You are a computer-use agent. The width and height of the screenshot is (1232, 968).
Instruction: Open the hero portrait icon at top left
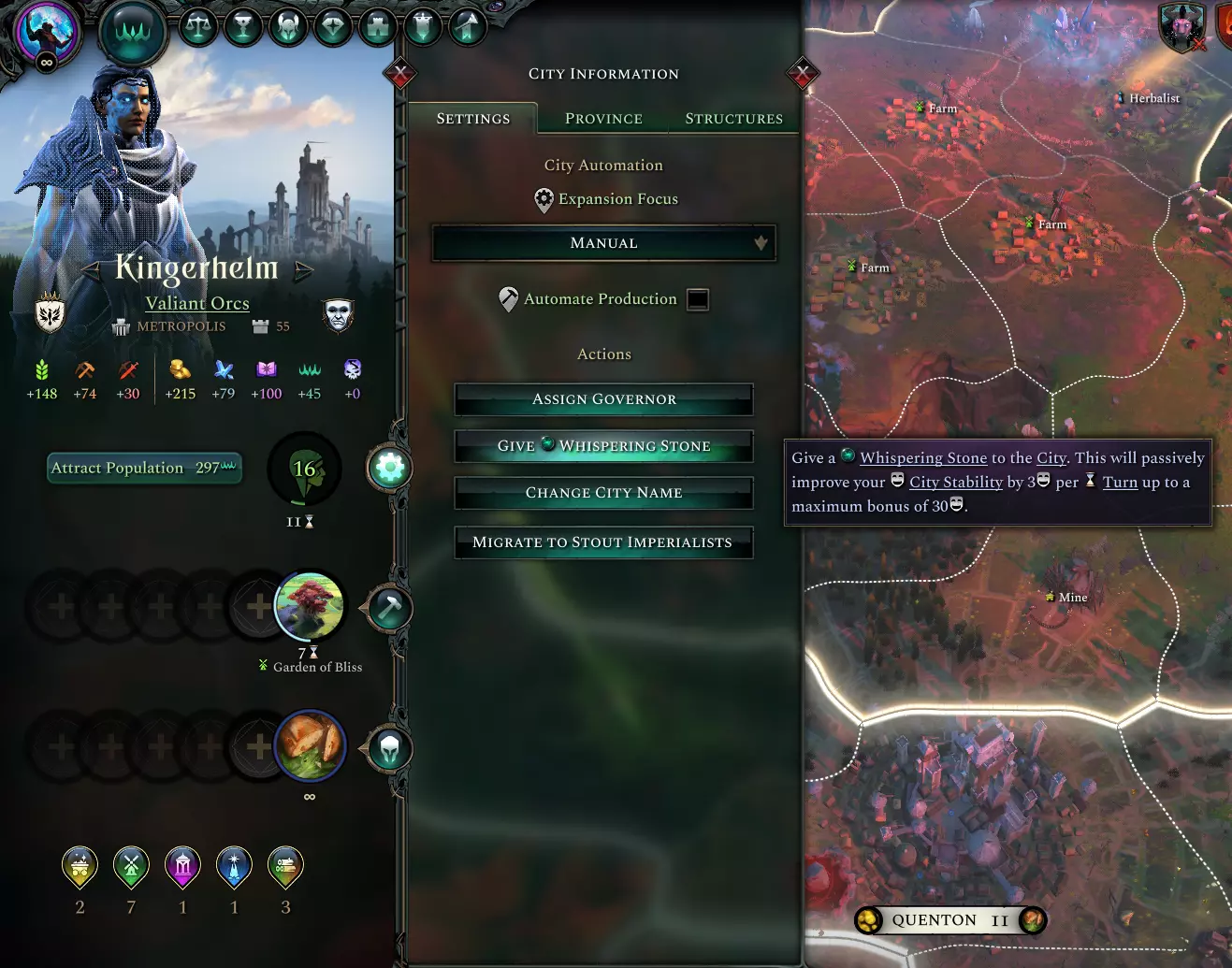[47, 34]
